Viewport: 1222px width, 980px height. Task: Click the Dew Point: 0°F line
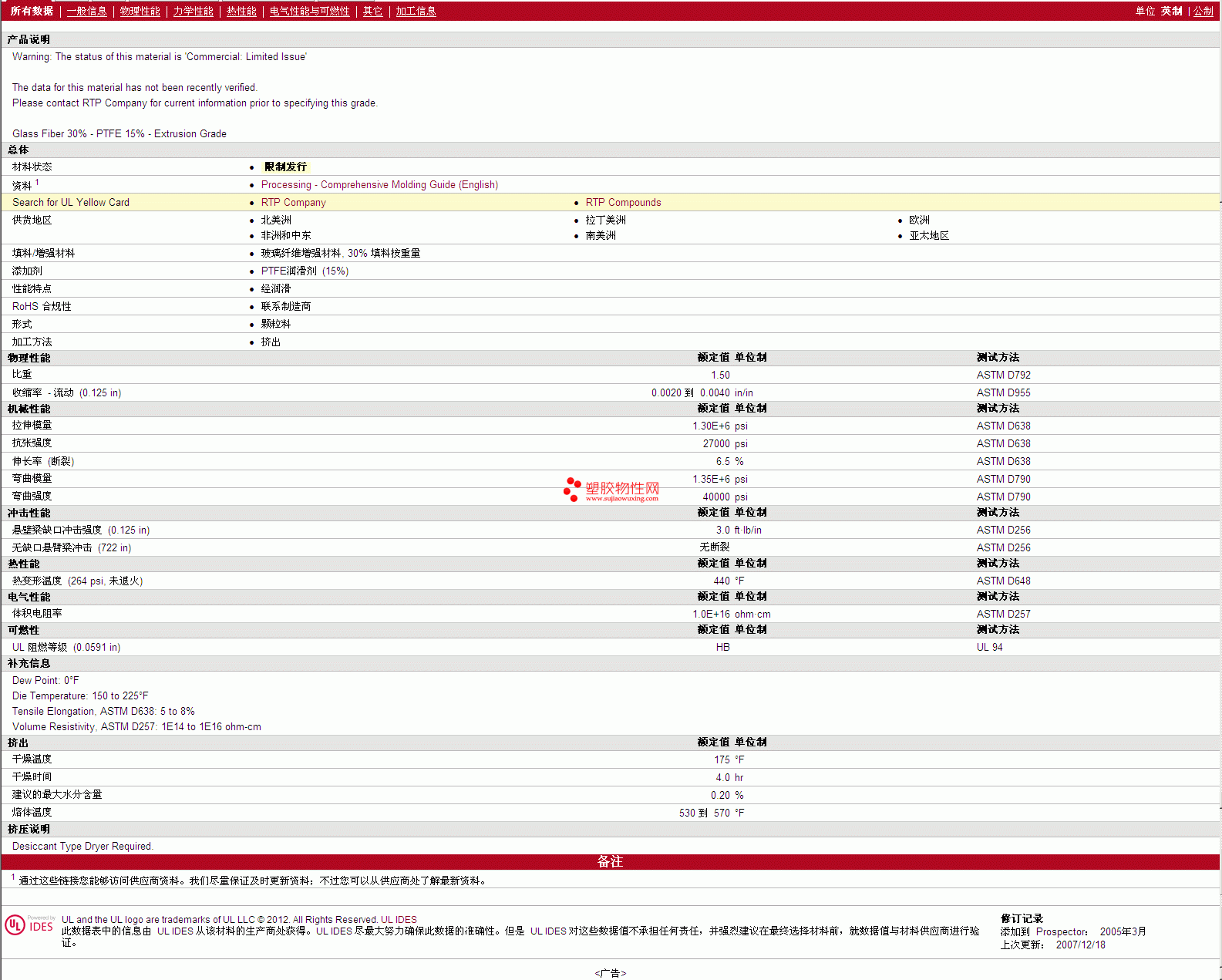45,680
